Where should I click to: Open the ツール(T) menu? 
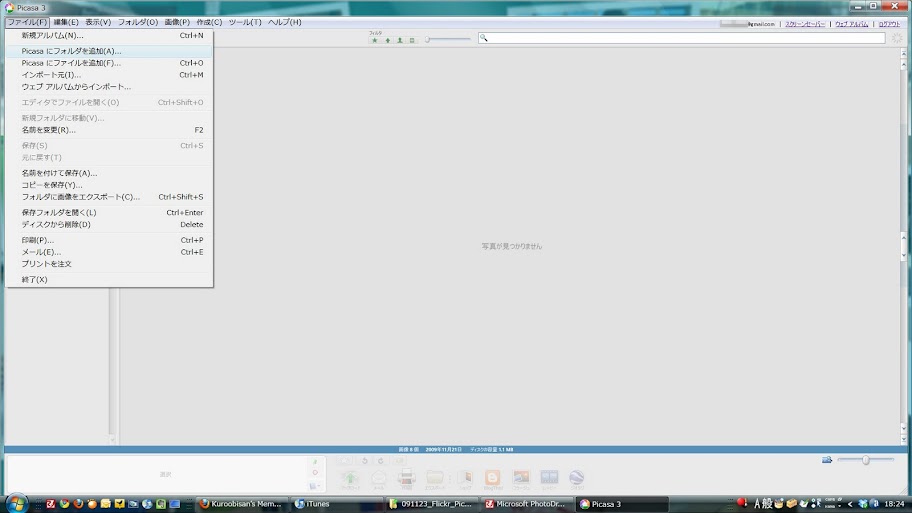click(x=245, y=22)
